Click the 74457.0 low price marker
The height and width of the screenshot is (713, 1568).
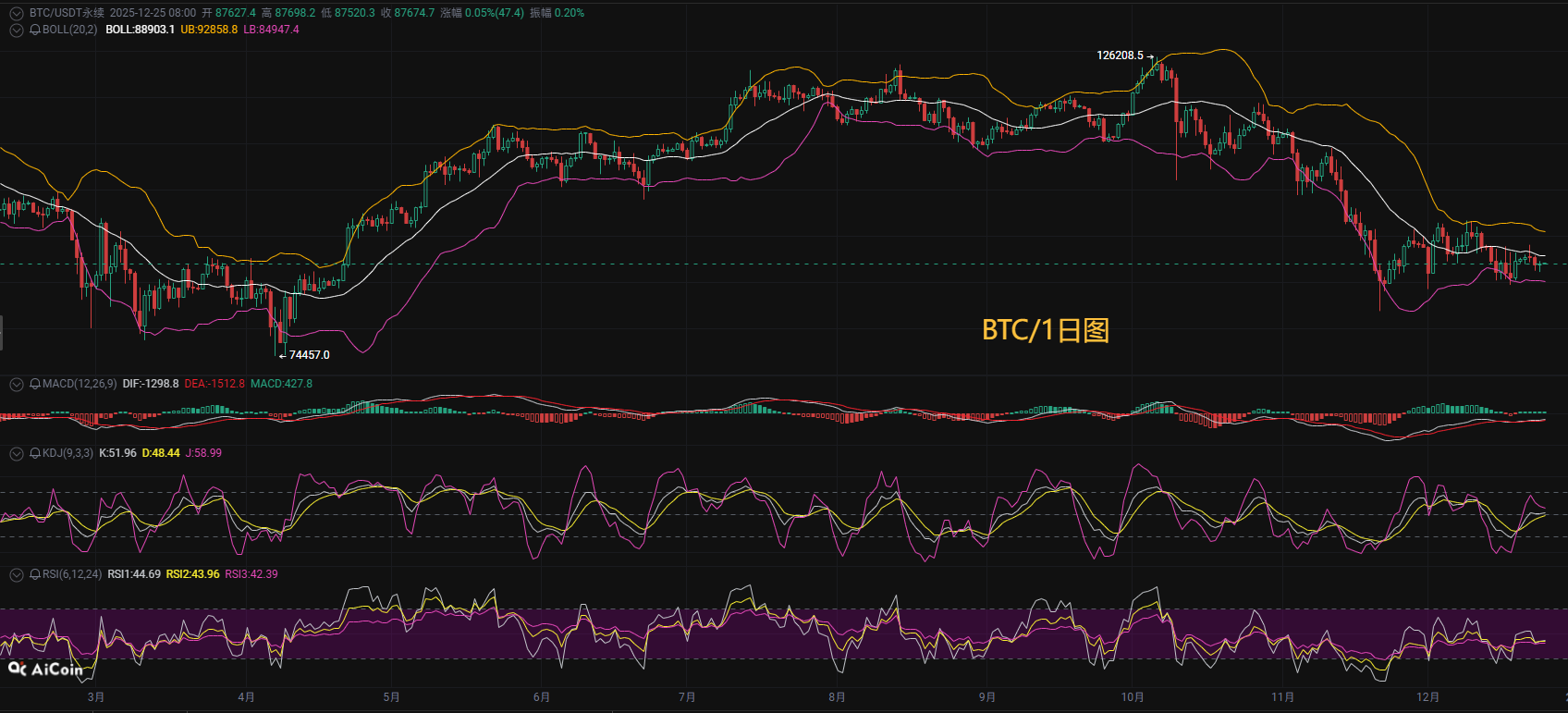tap(309, 355)
